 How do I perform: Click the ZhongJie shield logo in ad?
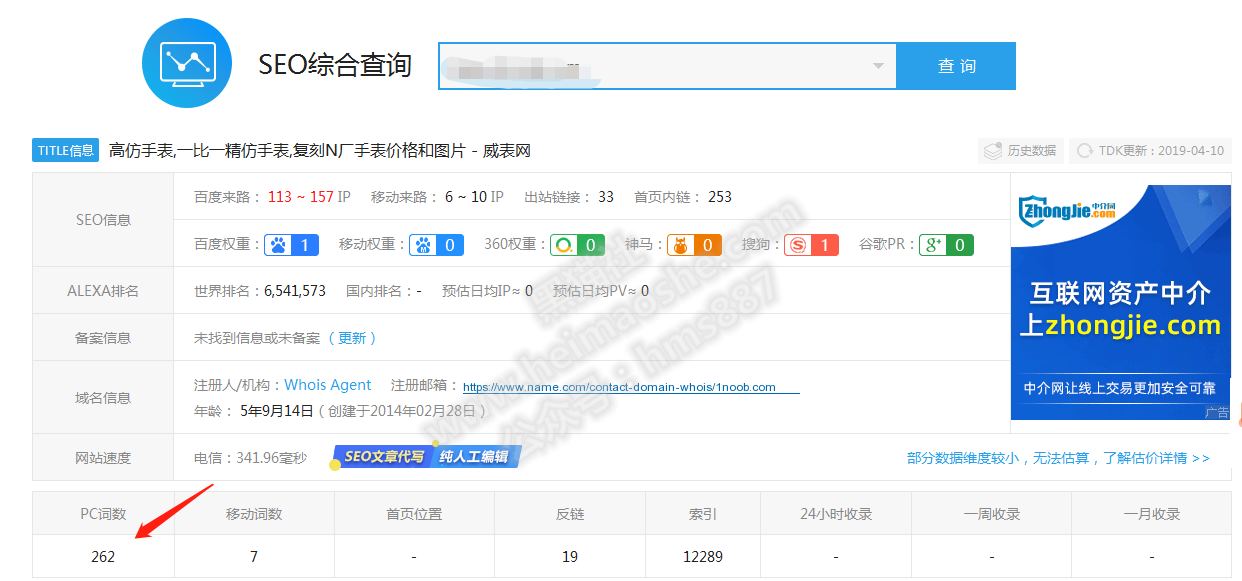click(x=1067, y=210)
